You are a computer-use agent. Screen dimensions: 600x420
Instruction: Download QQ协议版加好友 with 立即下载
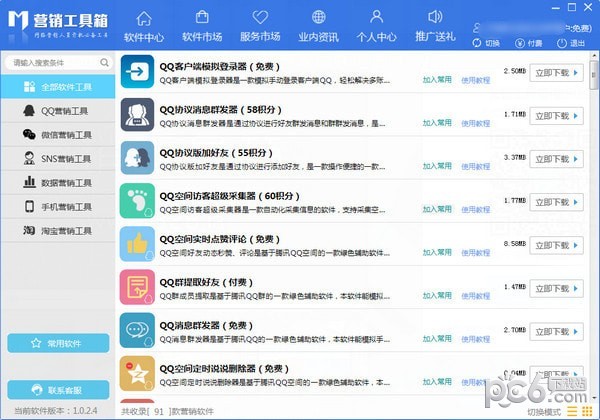click(x=556, y=159)
